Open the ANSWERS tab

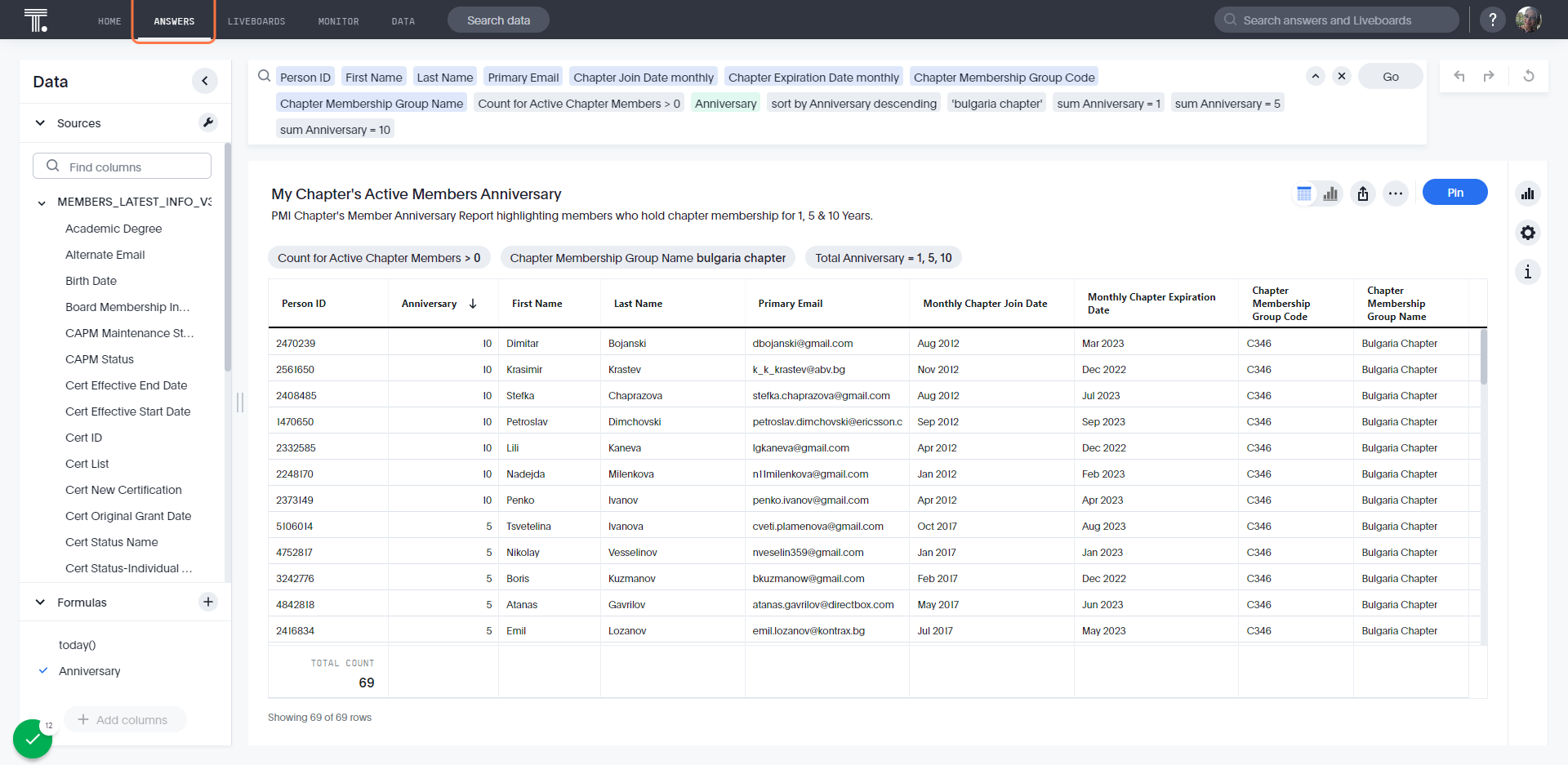click(x=174, y=21)
